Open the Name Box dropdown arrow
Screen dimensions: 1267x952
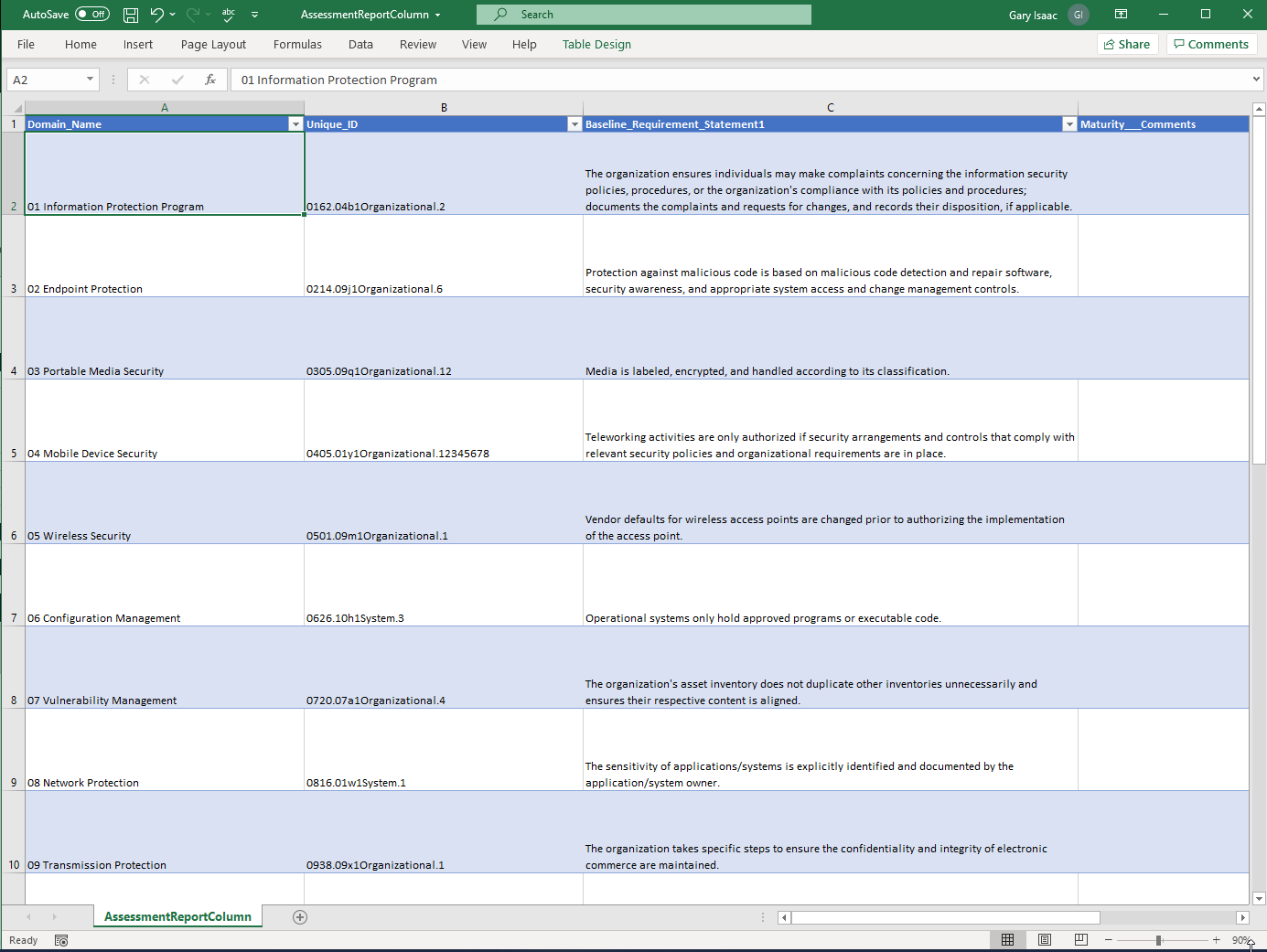90,80
